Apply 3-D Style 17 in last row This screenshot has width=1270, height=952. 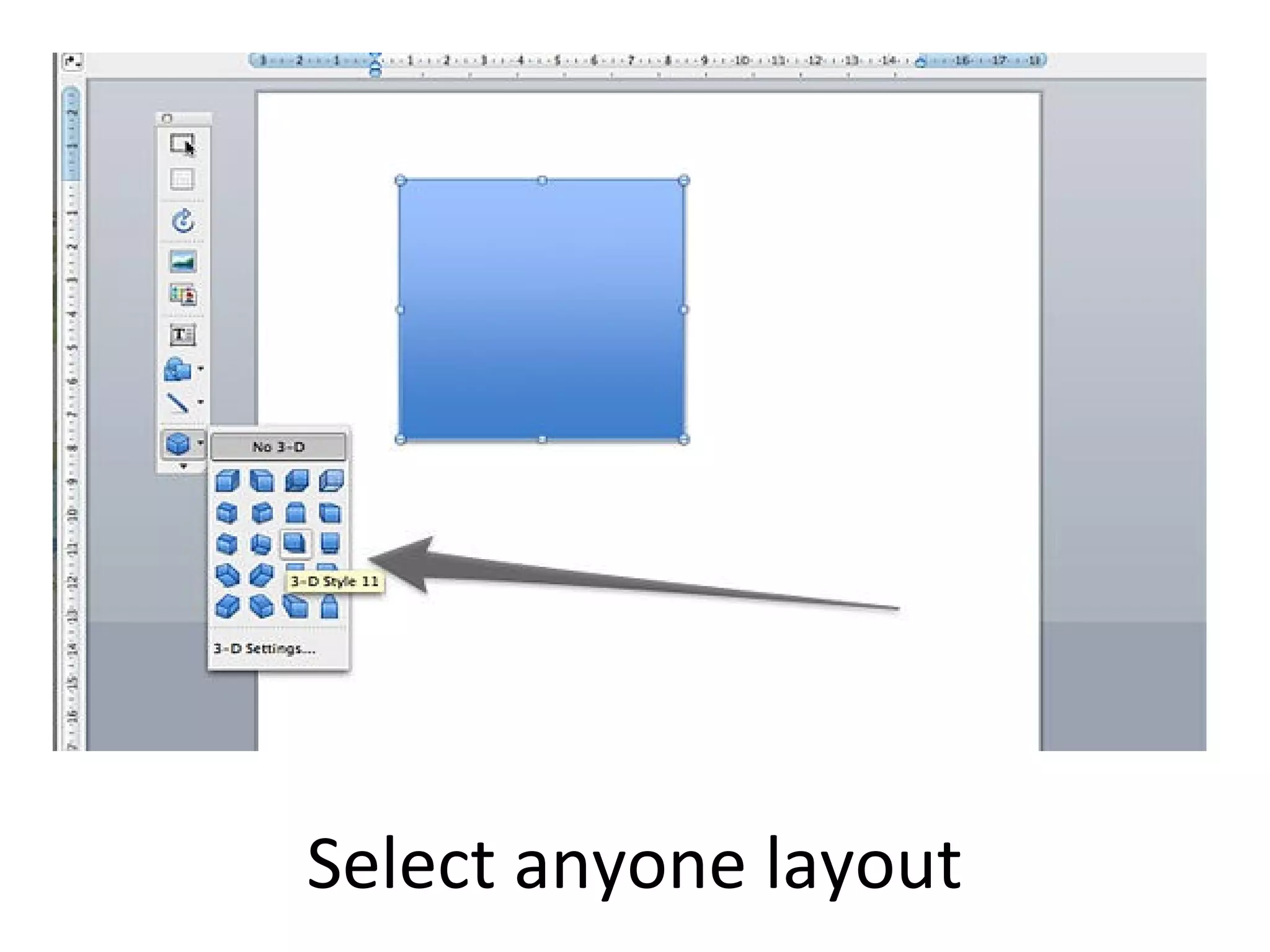[228, 607]
